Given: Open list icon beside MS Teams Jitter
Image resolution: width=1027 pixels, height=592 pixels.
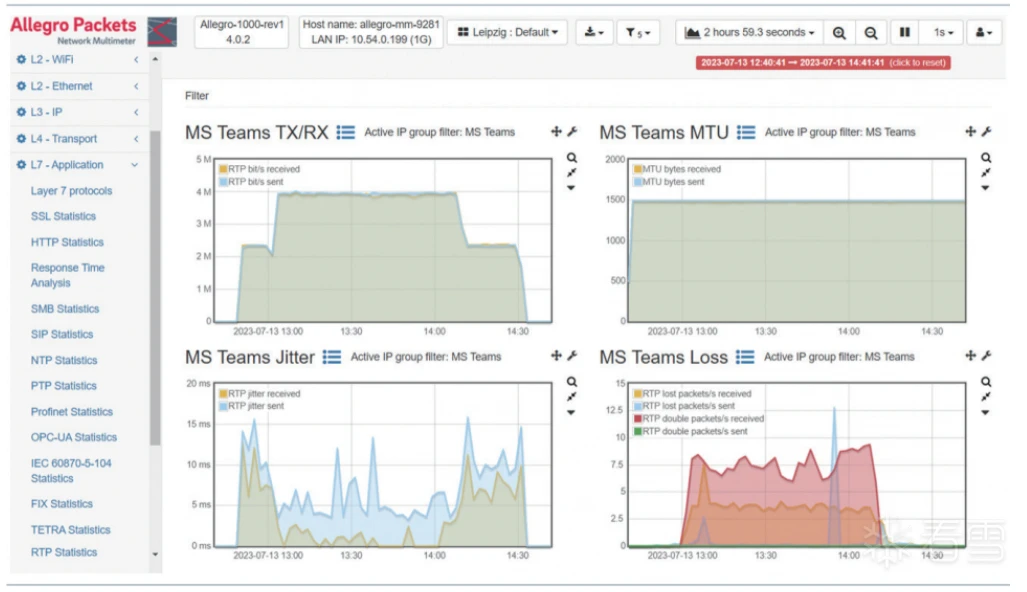Looking at the screenshot, I should [x=331, y=357].
